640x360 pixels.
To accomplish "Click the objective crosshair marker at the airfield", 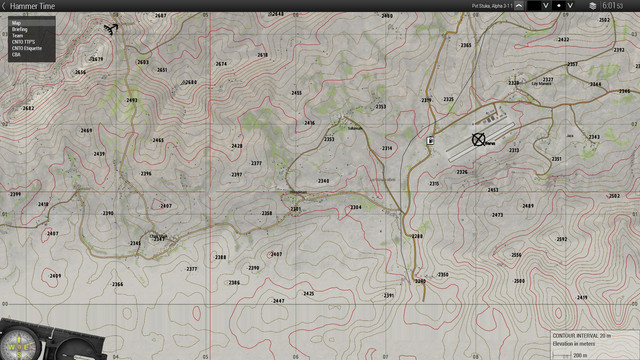I will coord(478,140).
